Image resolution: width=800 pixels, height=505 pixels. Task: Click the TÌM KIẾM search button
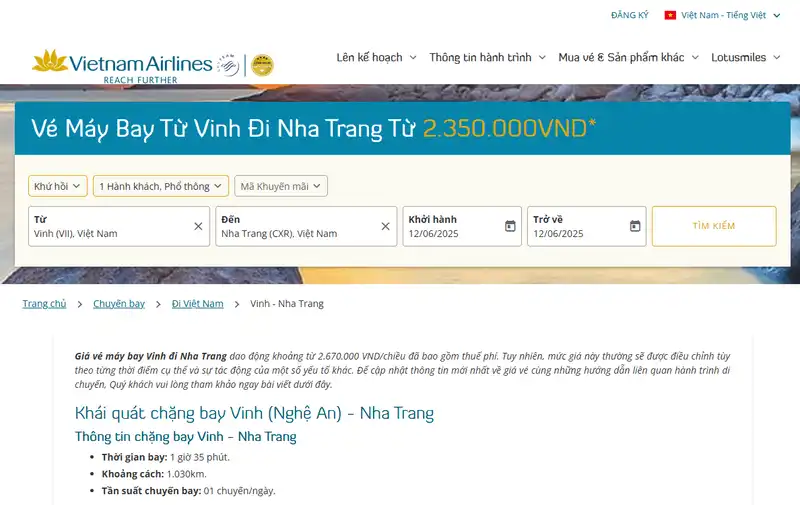pos(714,226)
